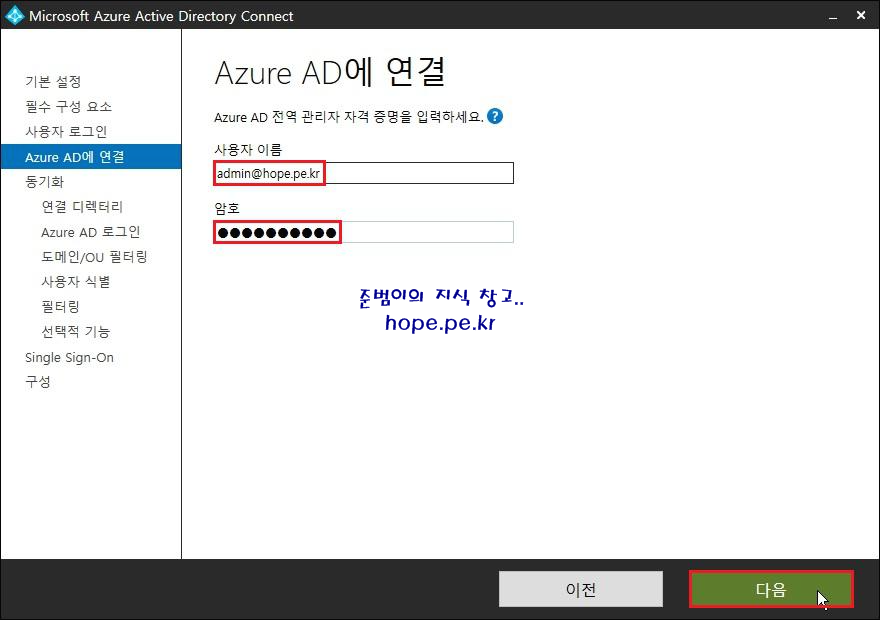
Task: Open the 동기화 section
Action: [x=45, y=182]
